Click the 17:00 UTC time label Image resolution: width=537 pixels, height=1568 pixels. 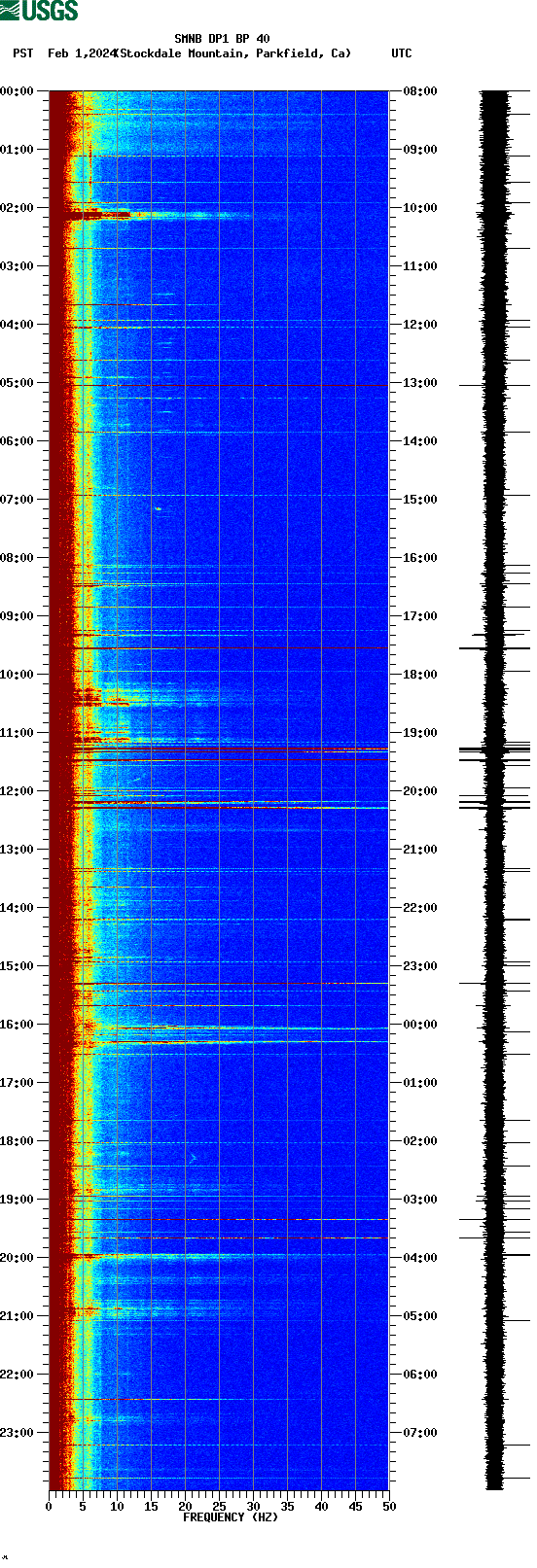420,616
